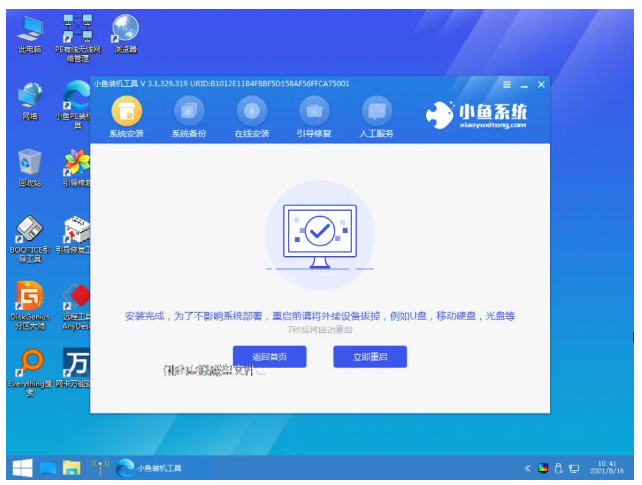Open 远程工具 AnyDesk desktop icon
642x485 pixels.
click(x=76, y=307)
